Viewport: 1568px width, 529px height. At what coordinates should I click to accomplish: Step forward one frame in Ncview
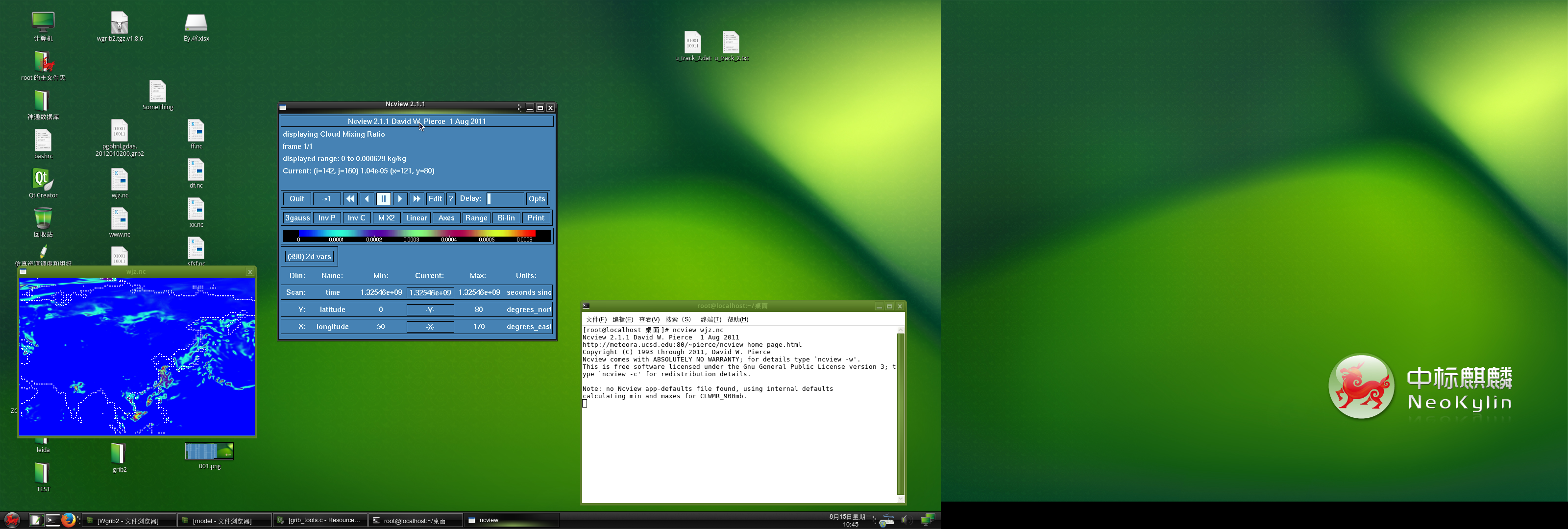[x=400, y=198]
